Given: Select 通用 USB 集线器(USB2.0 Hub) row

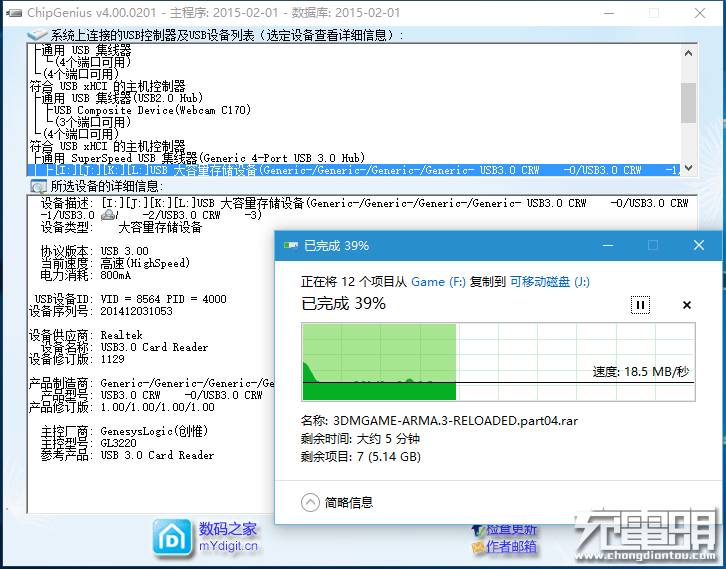Looking at the screenshot, I should [x=122, y=98].
